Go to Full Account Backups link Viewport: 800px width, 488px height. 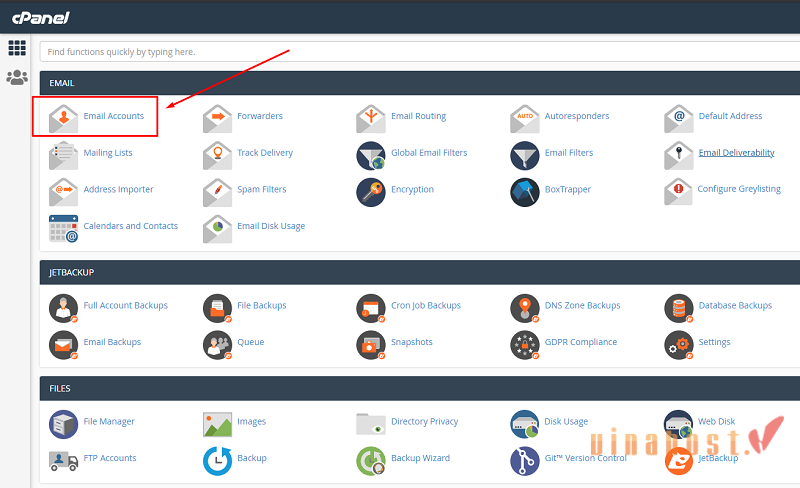(x=125, y=306)
